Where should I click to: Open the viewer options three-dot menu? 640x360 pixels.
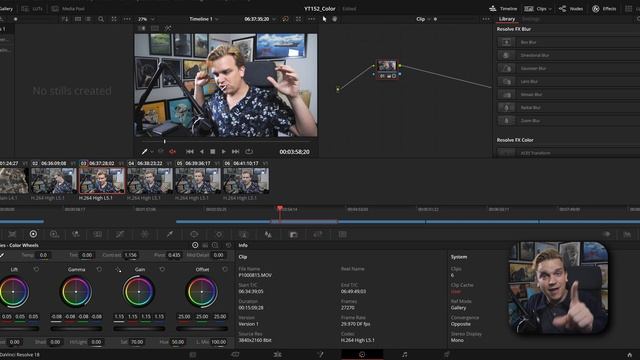tap(311, 19)
